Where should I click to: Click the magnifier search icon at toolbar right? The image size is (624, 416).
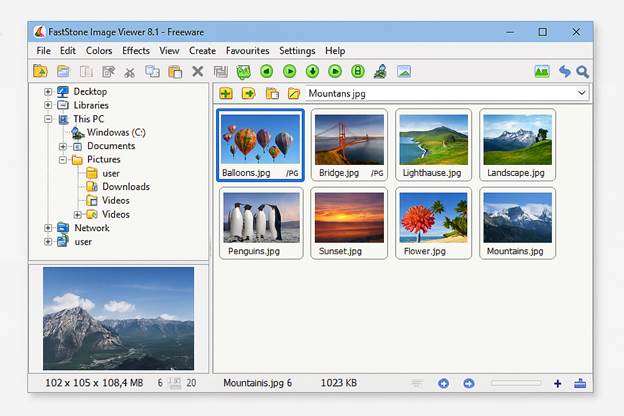click(582, 72)
